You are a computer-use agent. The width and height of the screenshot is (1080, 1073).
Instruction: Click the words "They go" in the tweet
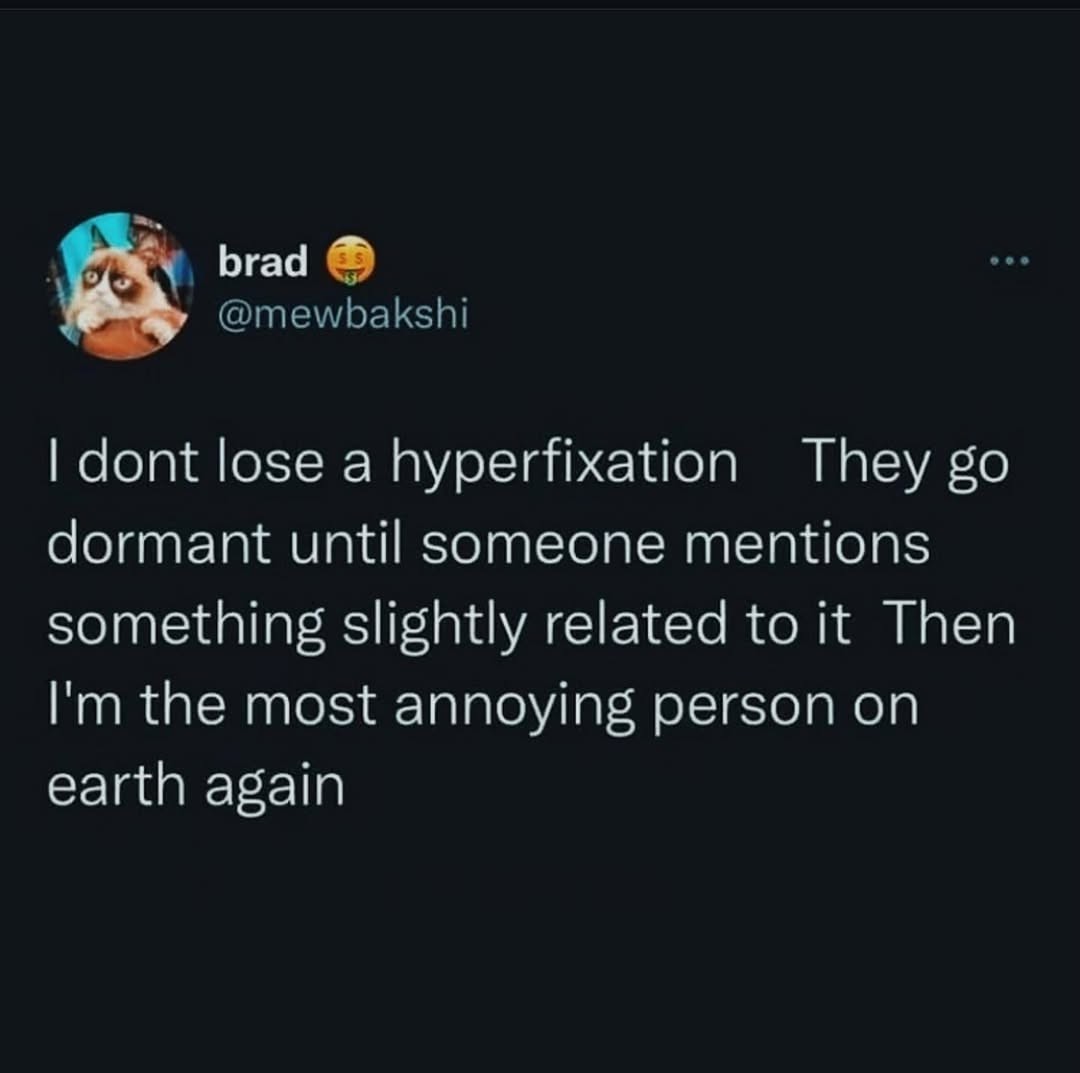point(905,465)
